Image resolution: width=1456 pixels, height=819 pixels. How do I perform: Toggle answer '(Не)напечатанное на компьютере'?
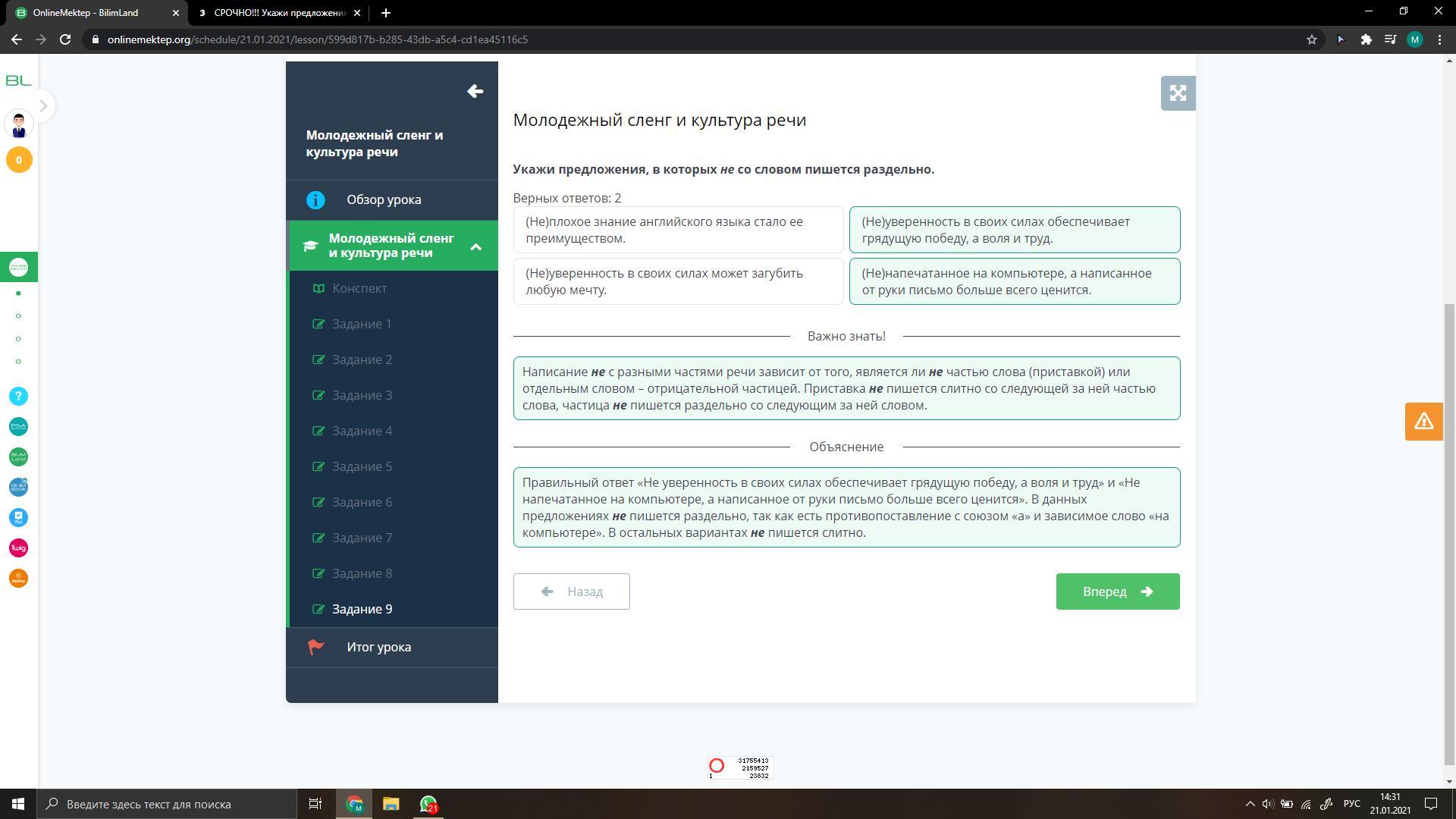tap(1014, 281)
